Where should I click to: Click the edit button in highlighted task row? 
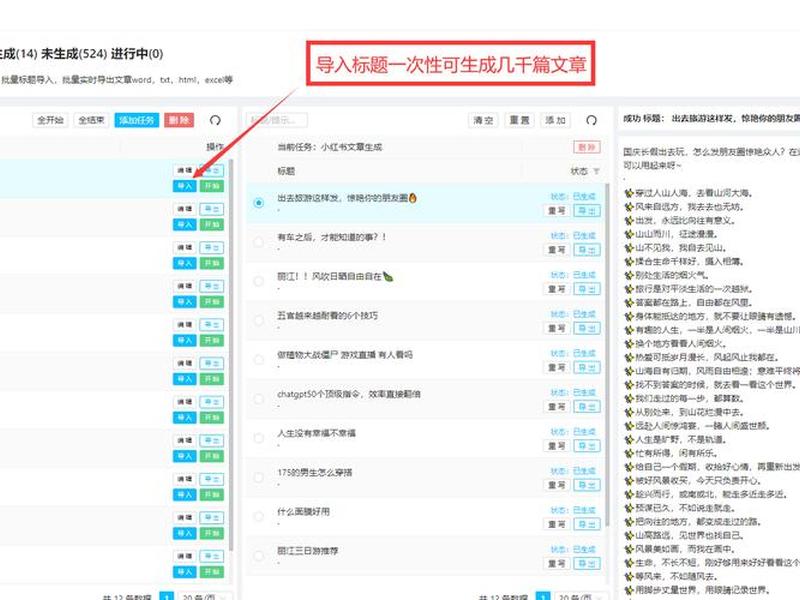coord(184,170)
